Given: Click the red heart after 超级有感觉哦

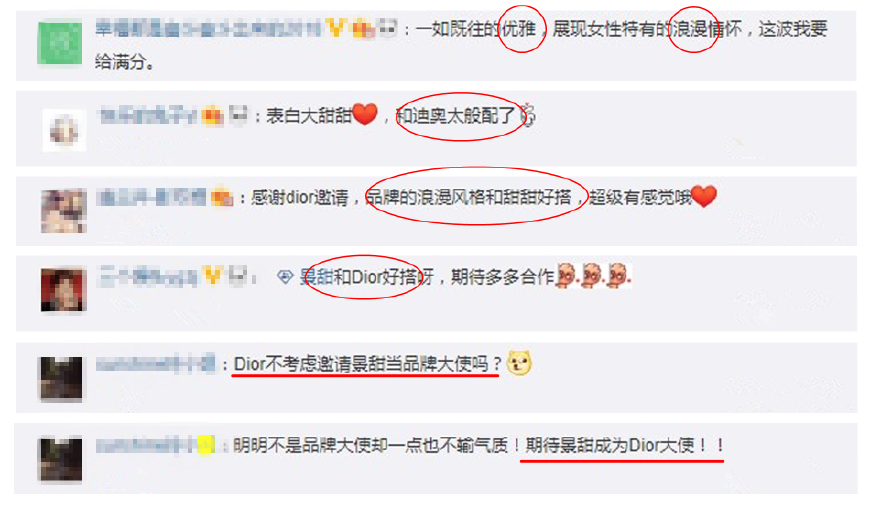Looking at the screenshot, I should pos(705,196).
